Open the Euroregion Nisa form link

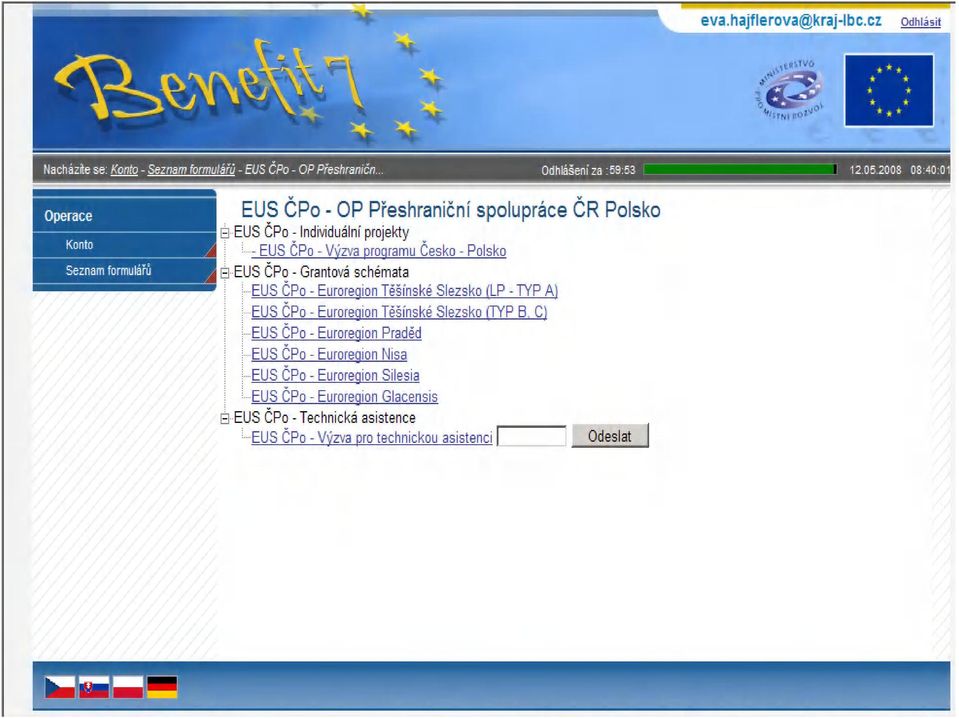click(329, 354)
